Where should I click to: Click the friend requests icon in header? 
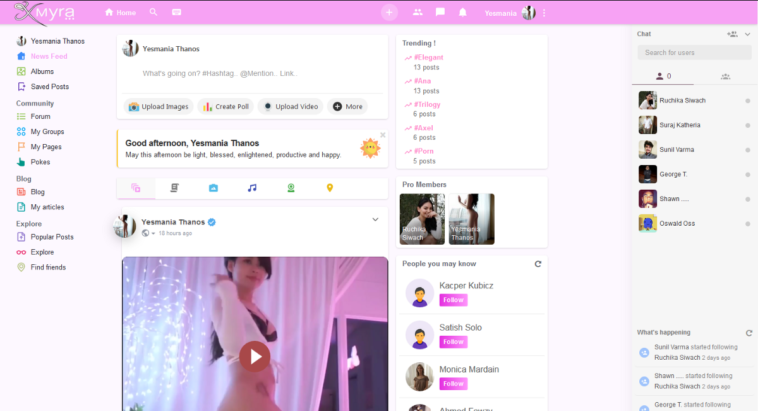(417, 12)
